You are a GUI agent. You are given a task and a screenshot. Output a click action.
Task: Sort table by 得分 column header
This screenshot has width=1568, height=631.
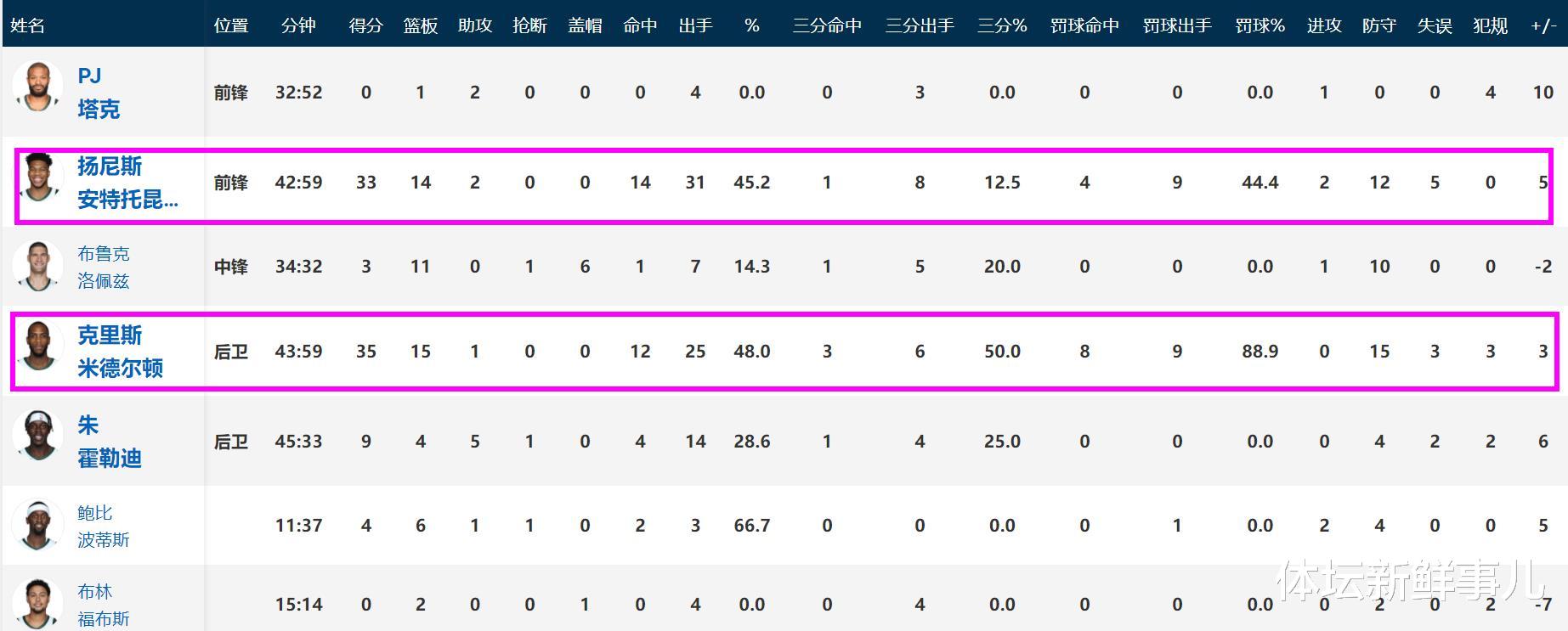point(365,25)
